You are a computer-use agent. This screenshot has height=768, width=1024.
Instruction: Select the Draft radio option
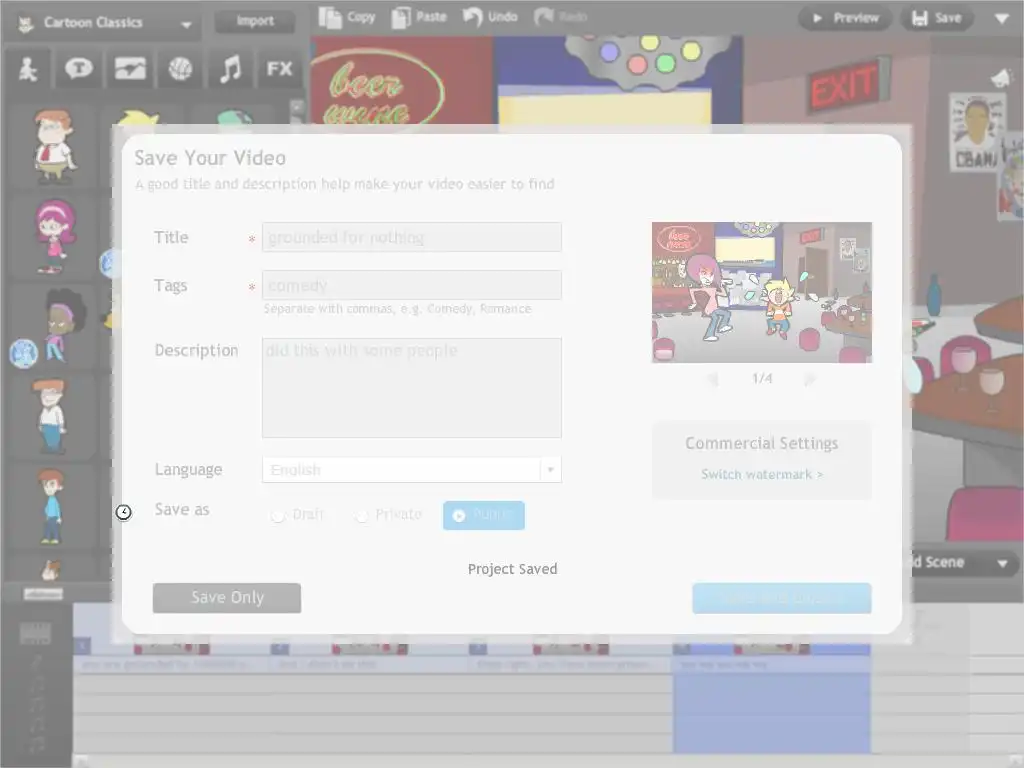[298, 515]
